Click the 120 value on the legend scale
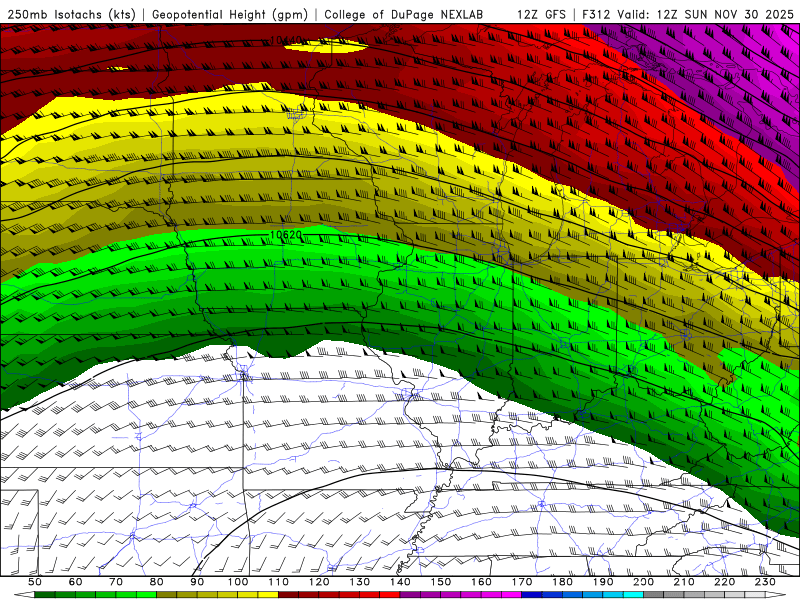 (x=319, y=582)
